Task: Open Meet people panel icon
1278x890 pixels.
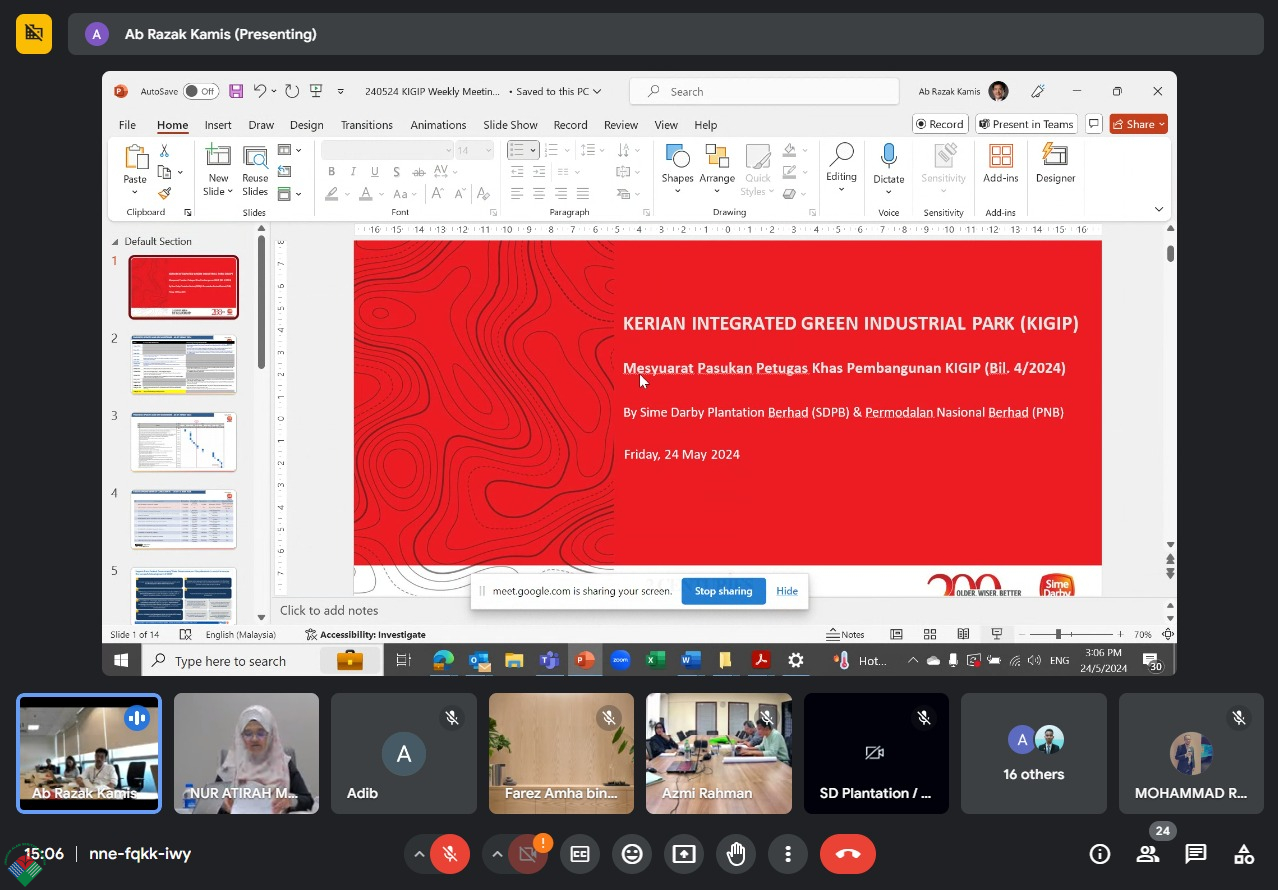Action: [x=1148, y=854]
